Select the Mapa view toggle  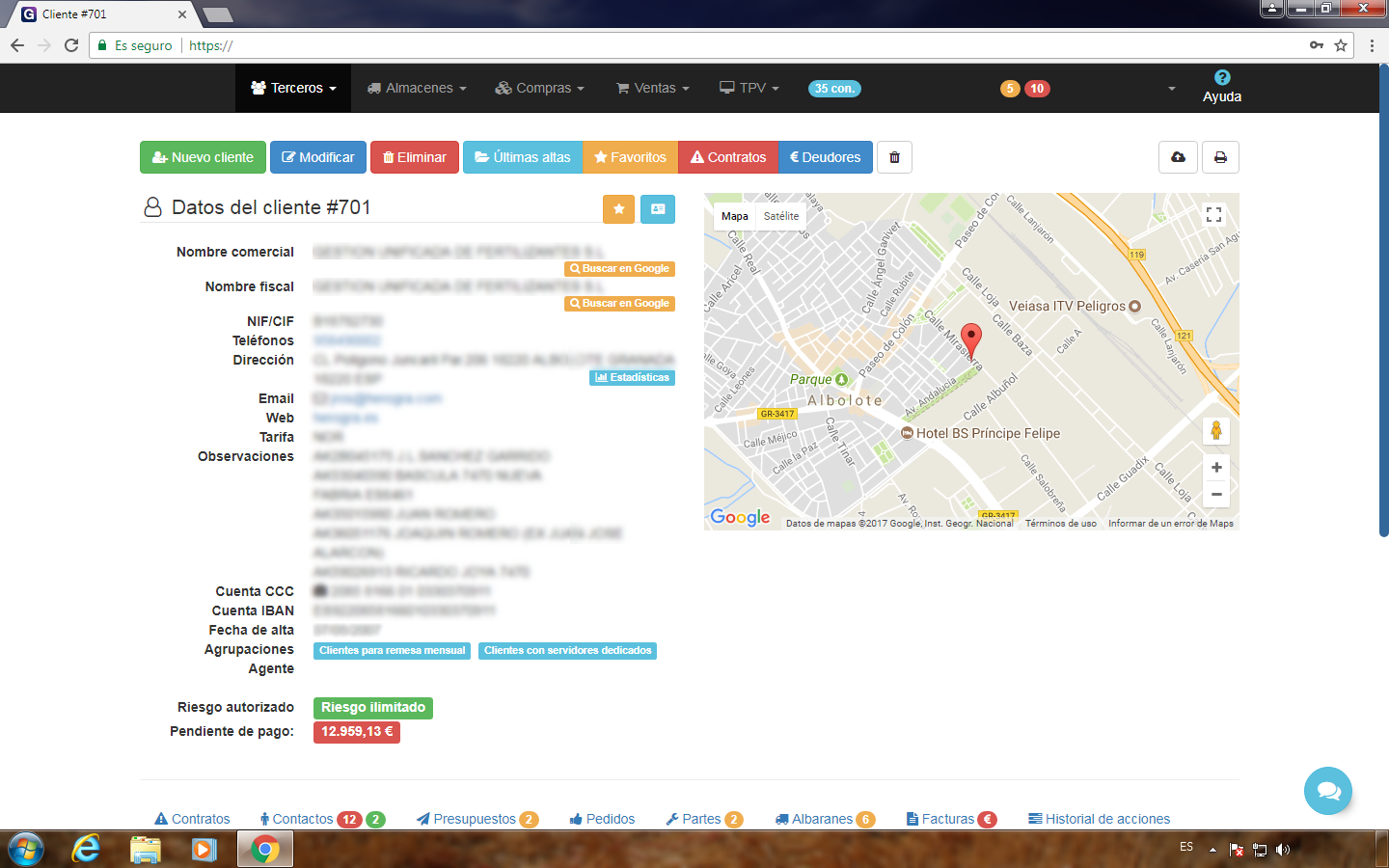[734, 217]
